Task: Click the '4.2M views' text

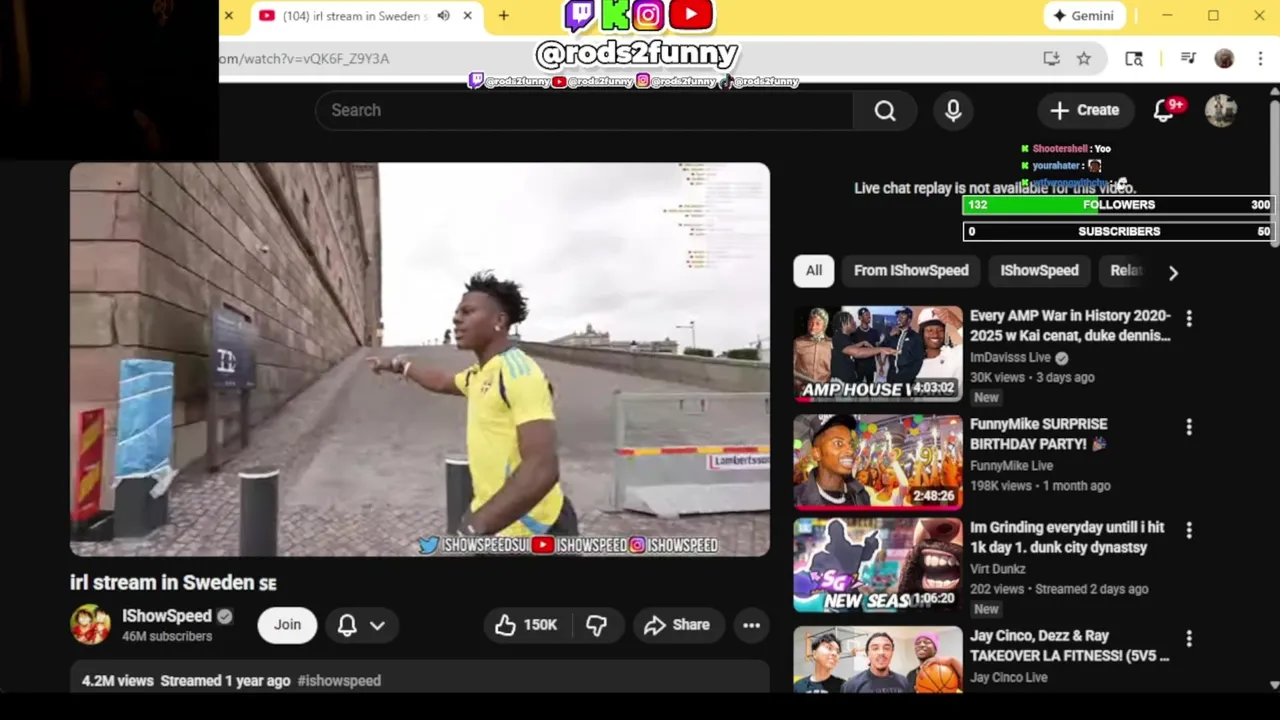Action: [118, 681]
